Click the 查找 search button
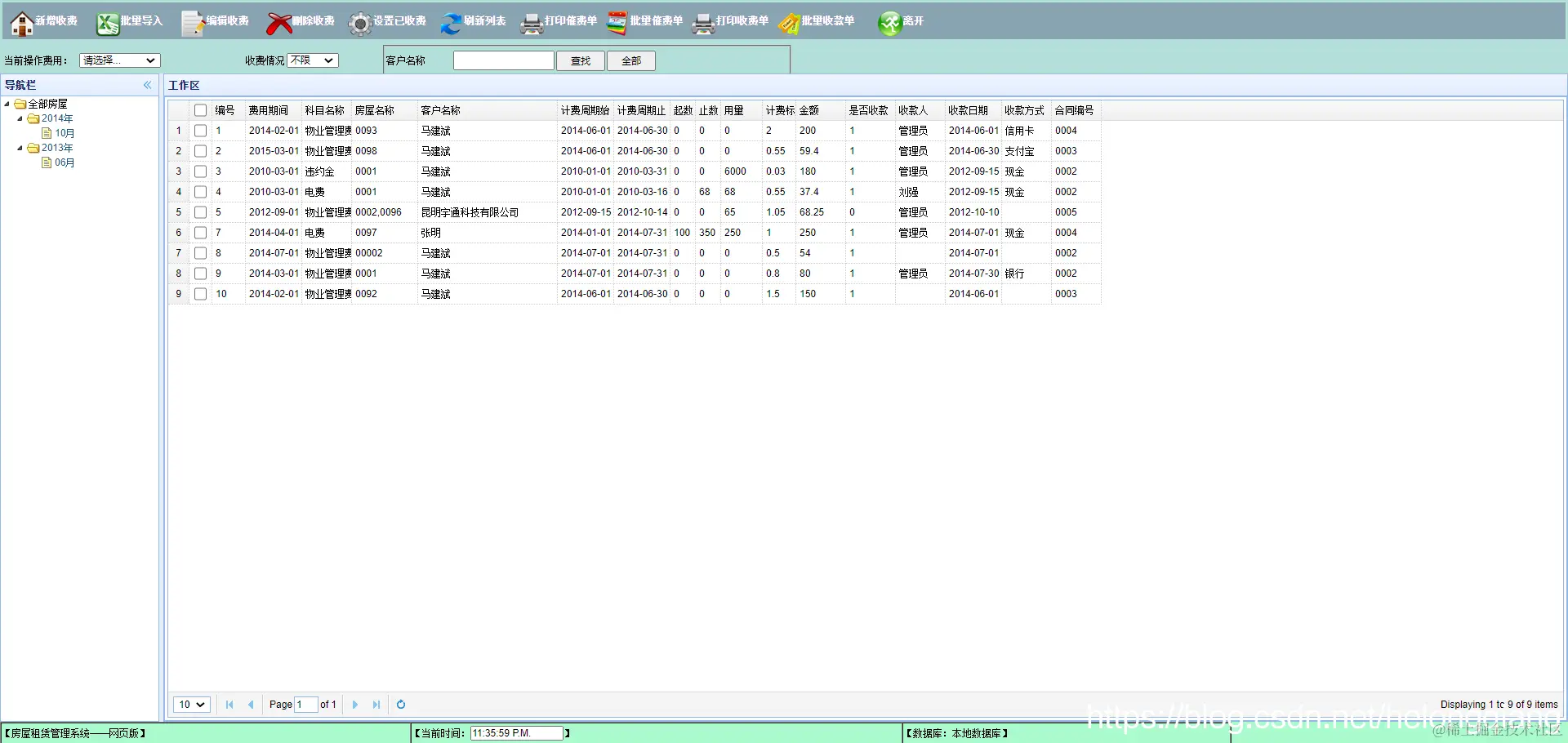 tap(581, 61)
